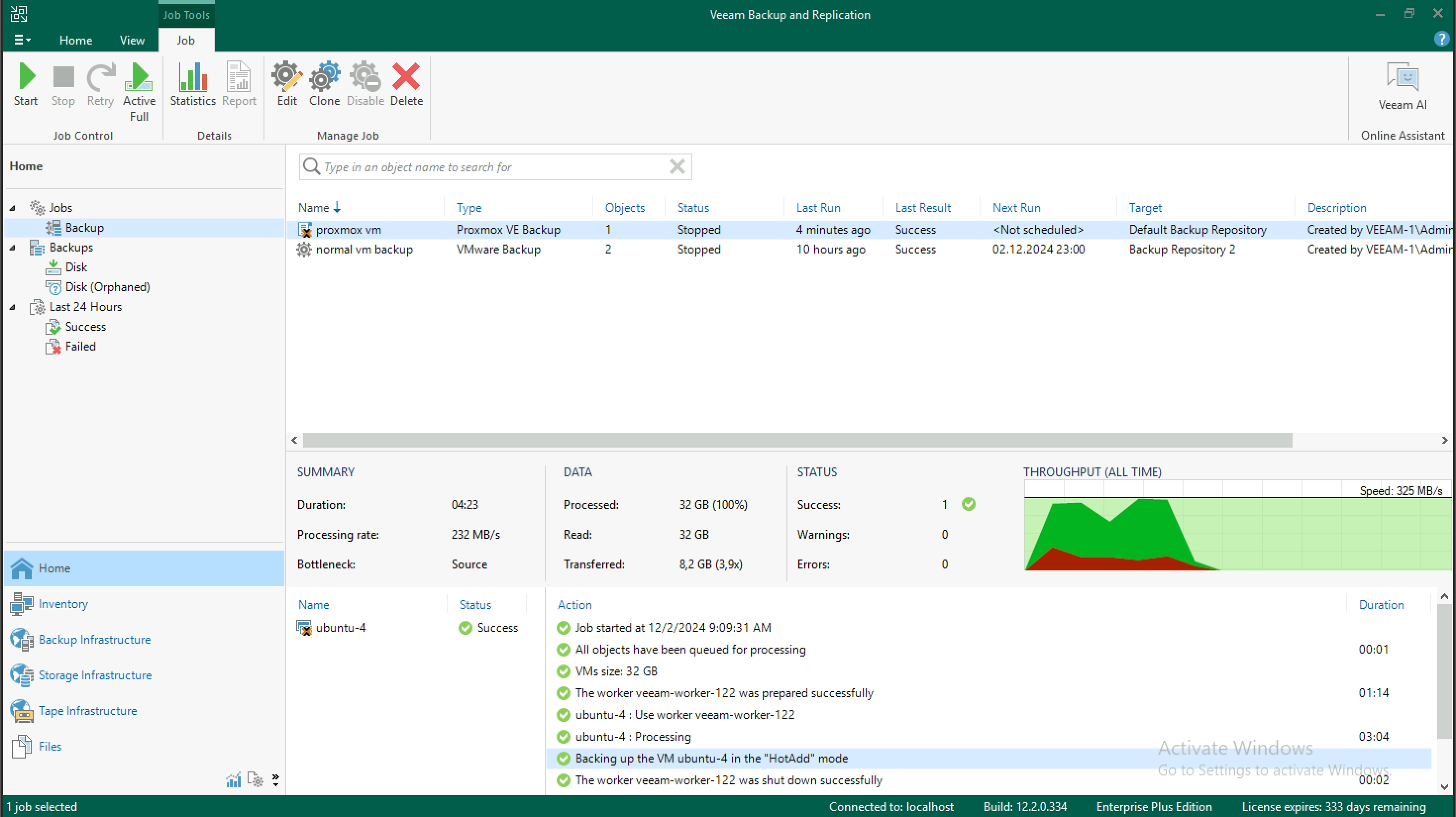Select the proxmox vm job row
Screen dimensions: 1456x817
click(x=871, y=229)
